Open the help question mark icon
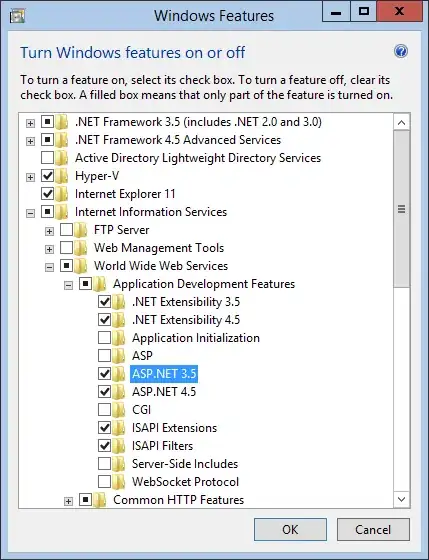The image size is (429, 560). pyautogui.click(x=401, y=51)
